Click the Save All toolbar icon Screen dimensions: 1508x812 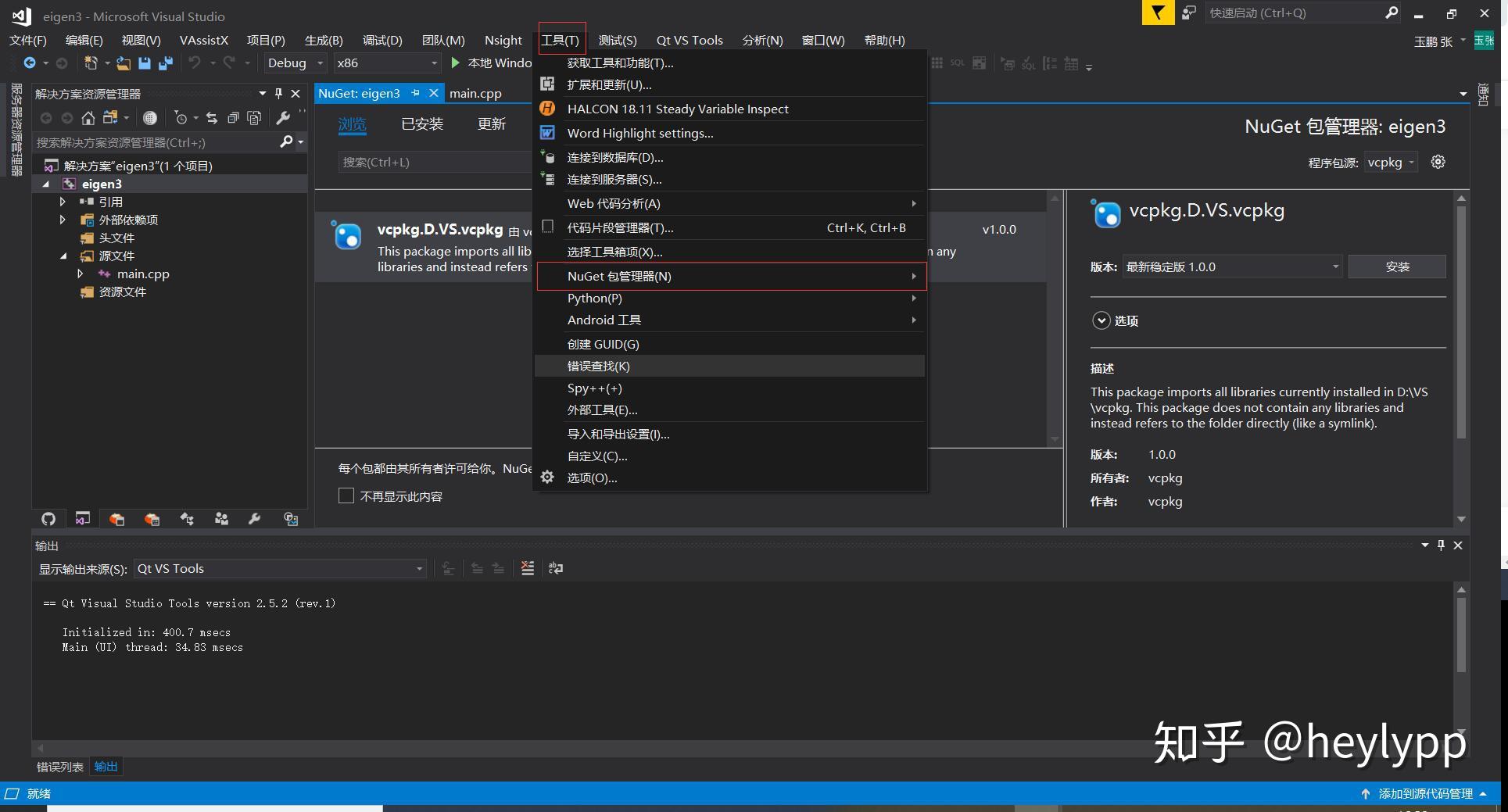click(165, 63)
